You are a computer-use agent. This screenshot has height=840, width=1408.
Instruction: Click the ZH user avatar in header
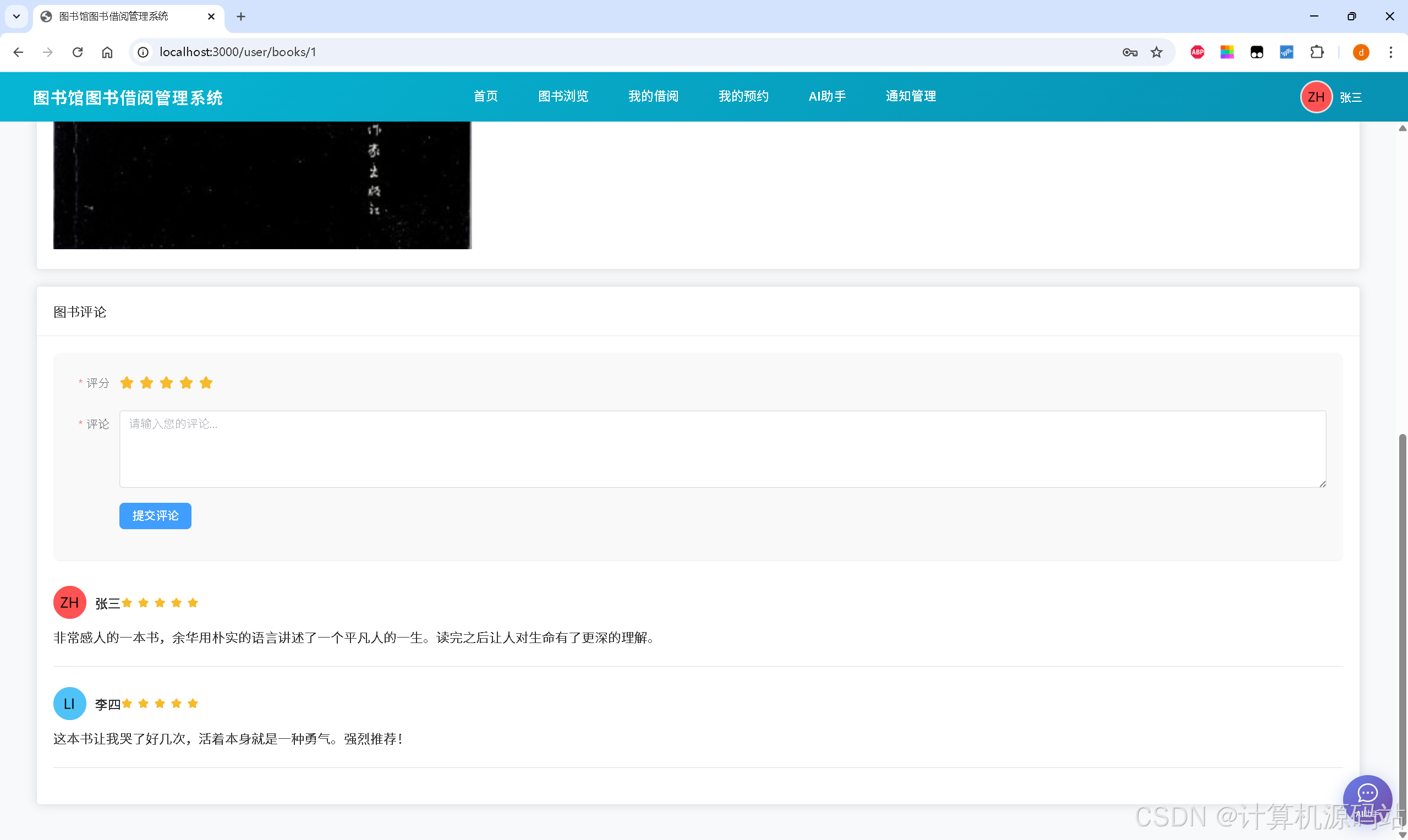point(1316,97)
